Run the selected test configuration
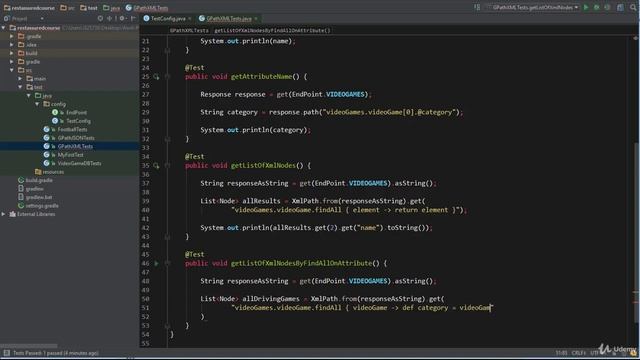Viewport: 640px width, 360px height. [x=586, y=7]
